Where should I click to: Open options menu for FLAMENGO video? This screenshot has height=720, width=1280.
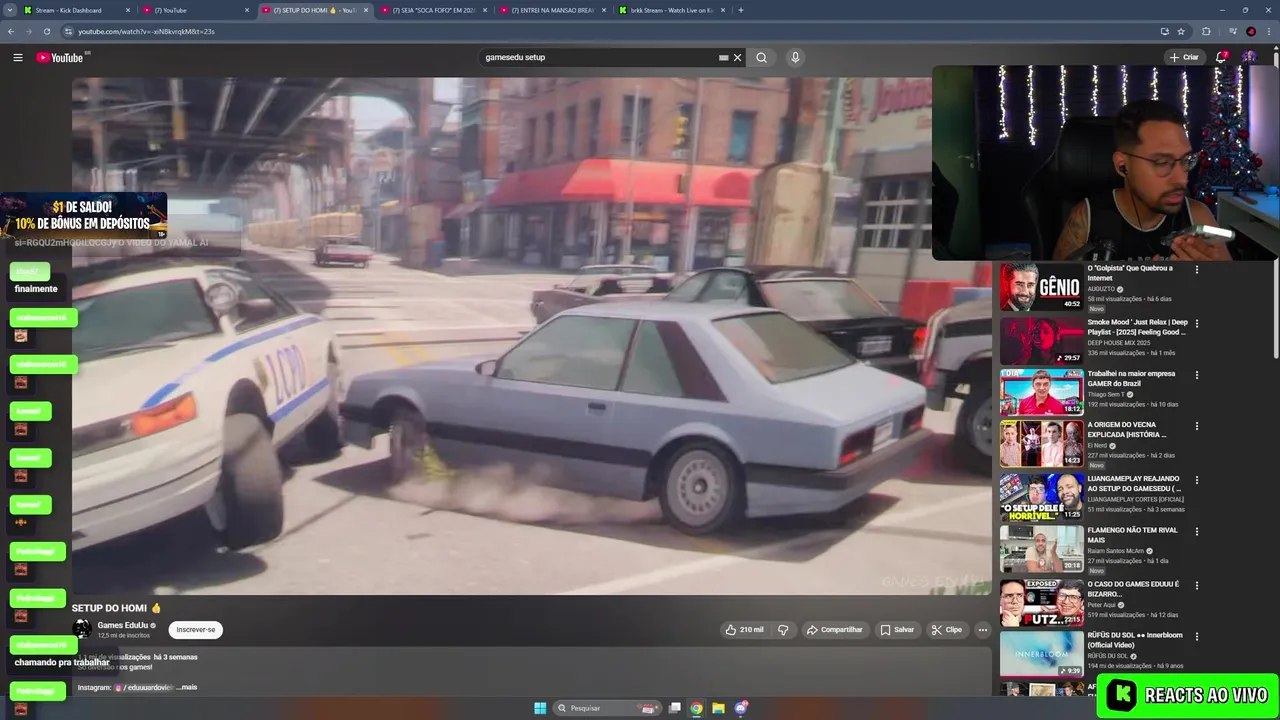tap(1197, 531)
